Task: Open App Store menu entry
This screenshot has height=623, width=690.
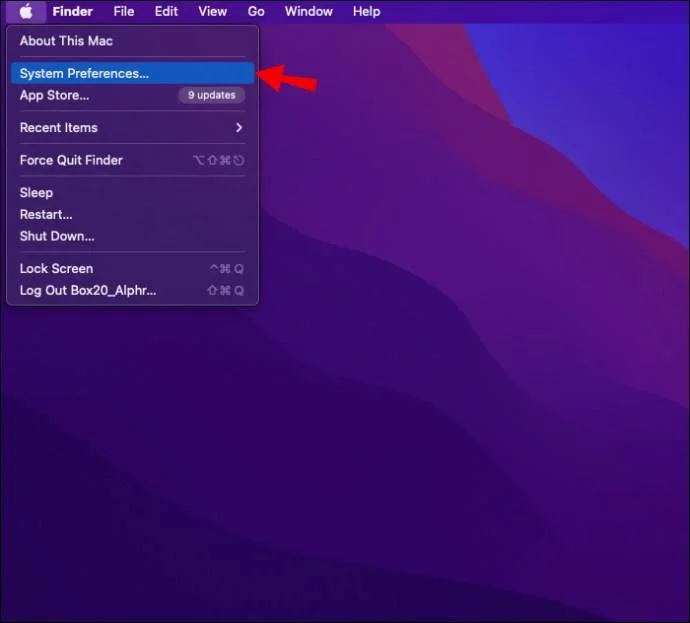Action: click(x=132, y=95)
